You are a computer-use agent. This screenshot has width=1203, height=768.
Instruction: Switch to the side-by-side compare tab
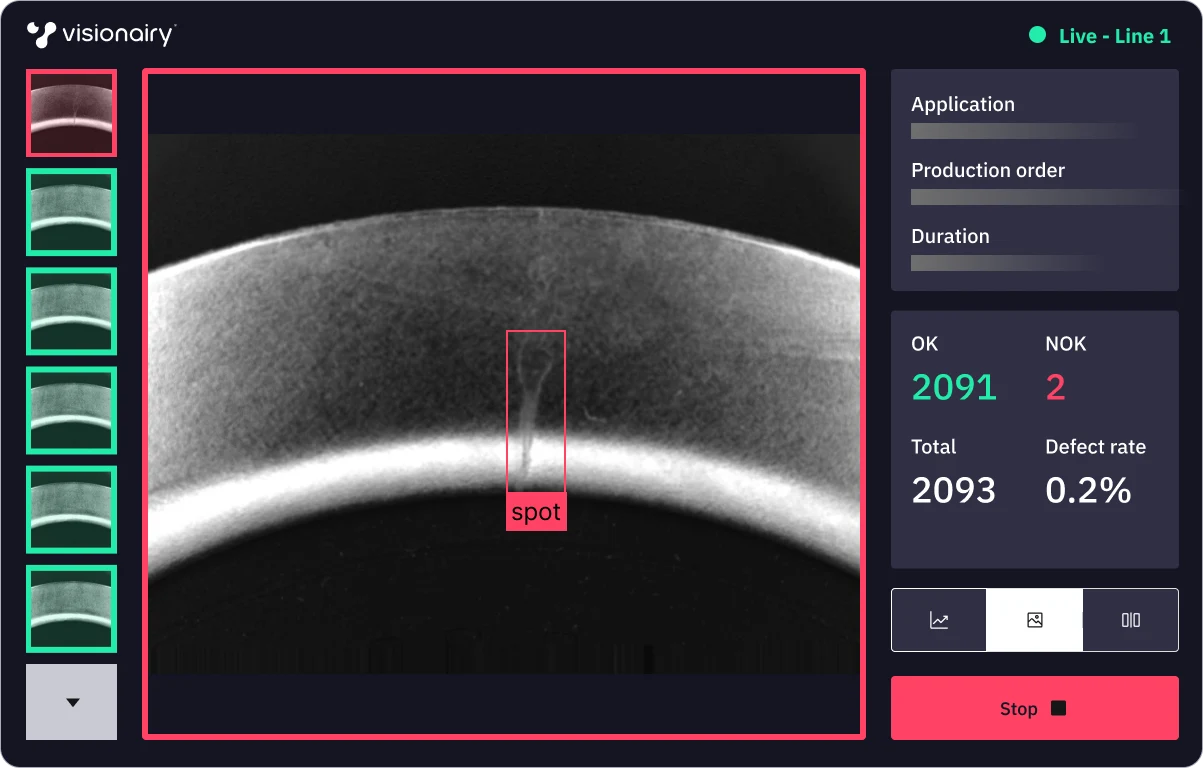coord(1130,620)
